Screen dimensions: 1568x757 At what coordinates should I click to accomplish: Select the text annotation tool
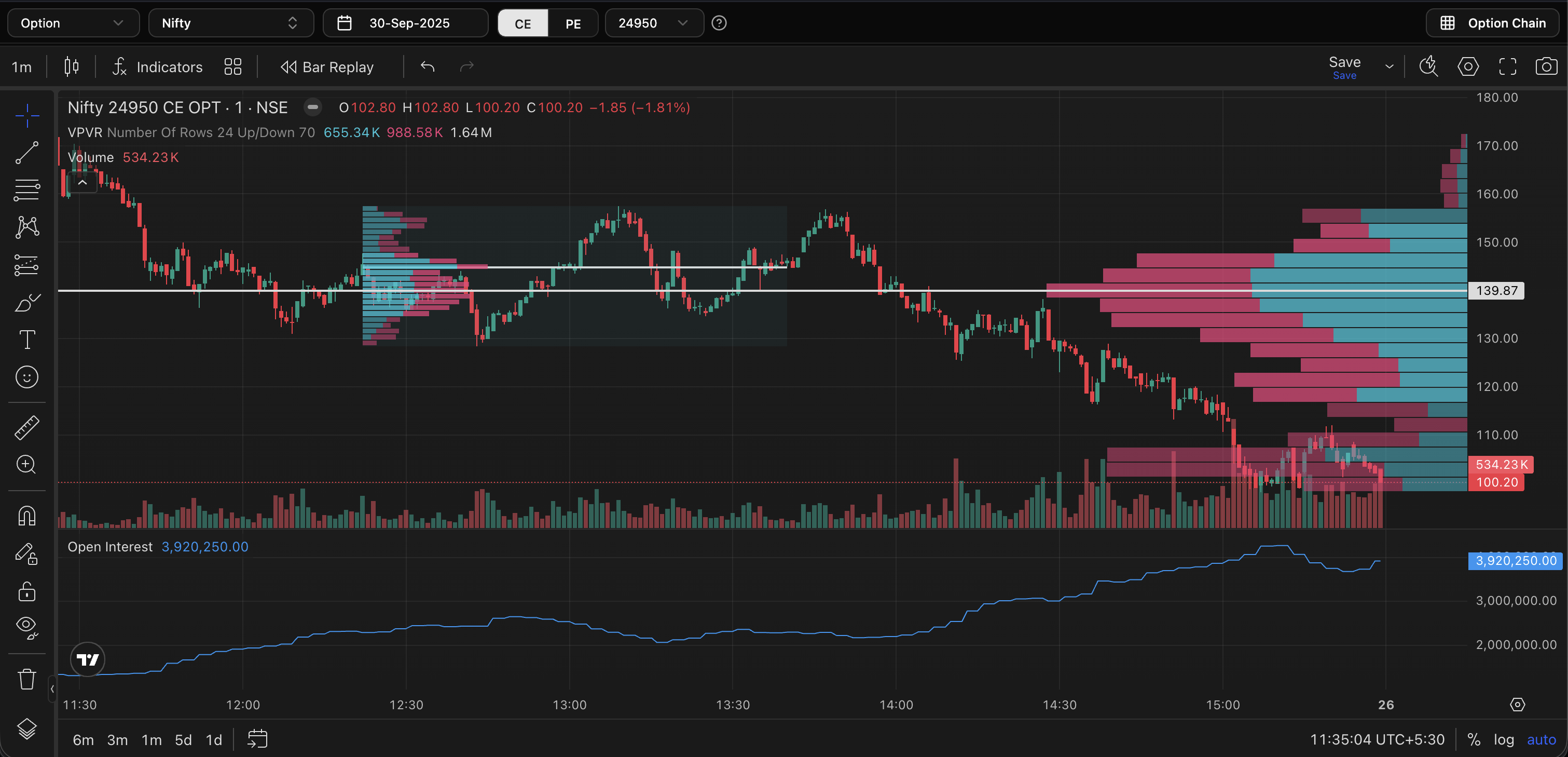[x=27, y=340]
